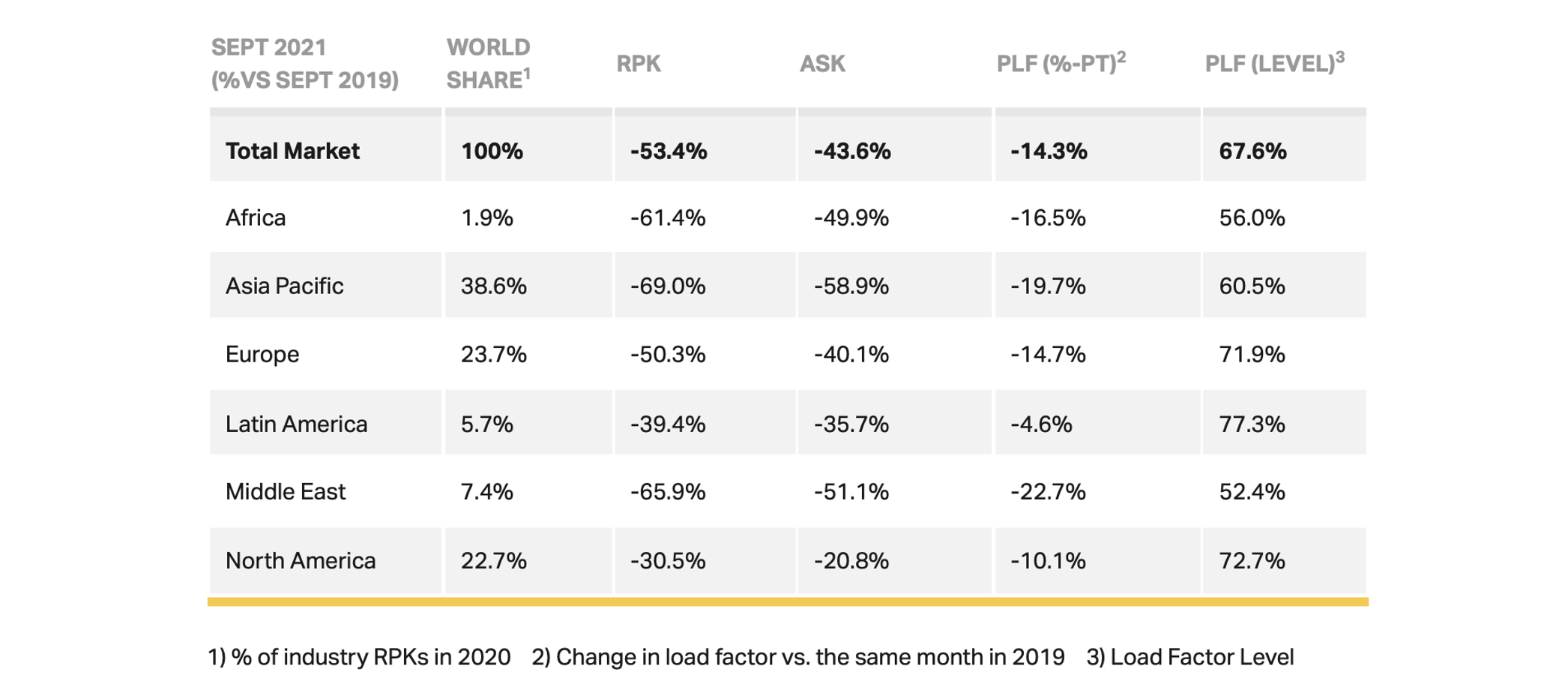Click the ASK column header
1568x681 pixels.
pos(822,64)
